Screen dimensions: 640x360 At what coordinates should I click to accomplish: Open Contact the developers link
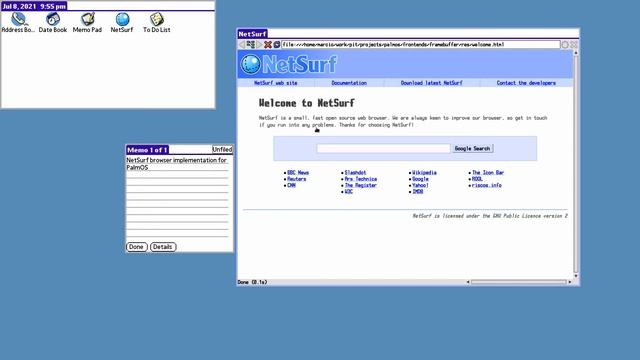coord(526,83)
